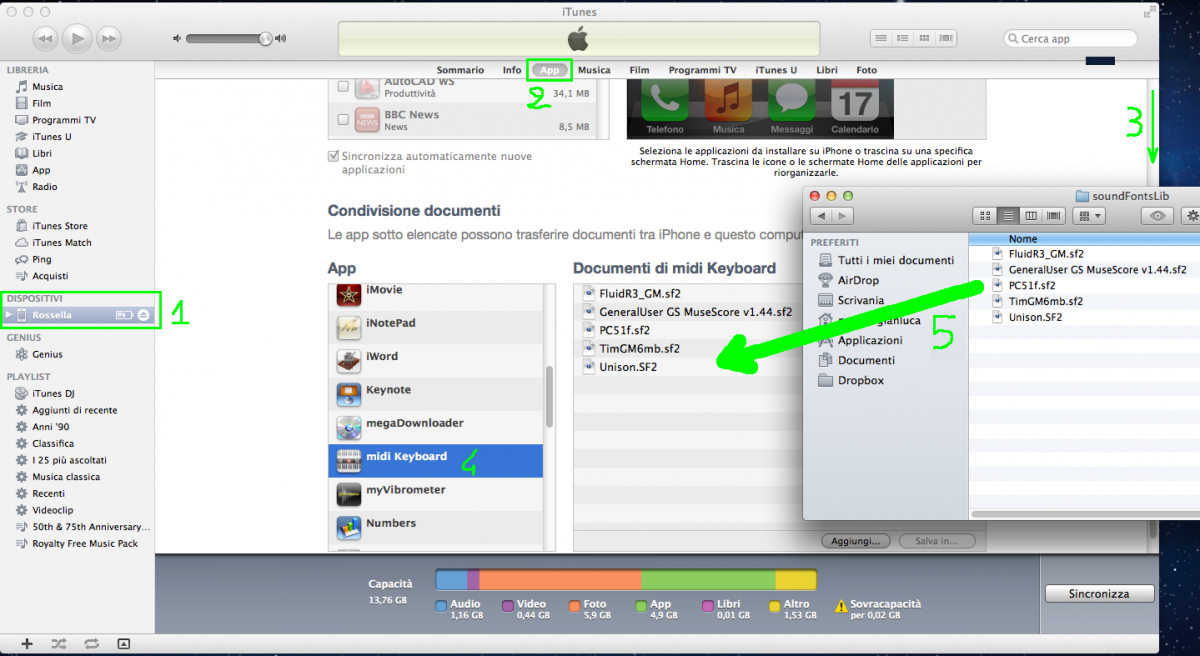Click the Sincronizza button
This screenshot has height=656, width=1200.
(1098, 594)
